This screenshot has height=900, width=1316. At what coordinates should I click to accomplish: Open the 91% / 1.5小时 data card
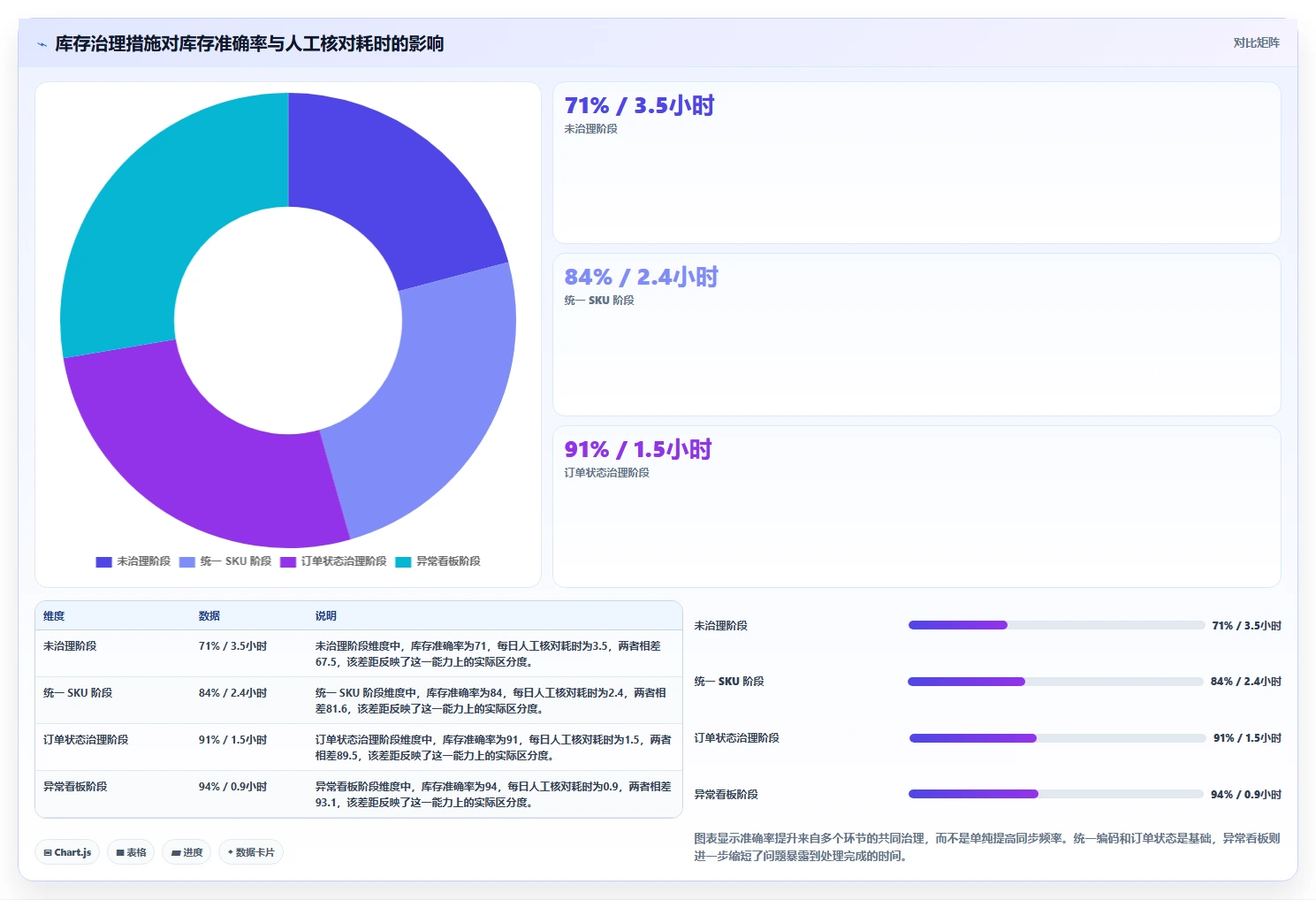917,507
